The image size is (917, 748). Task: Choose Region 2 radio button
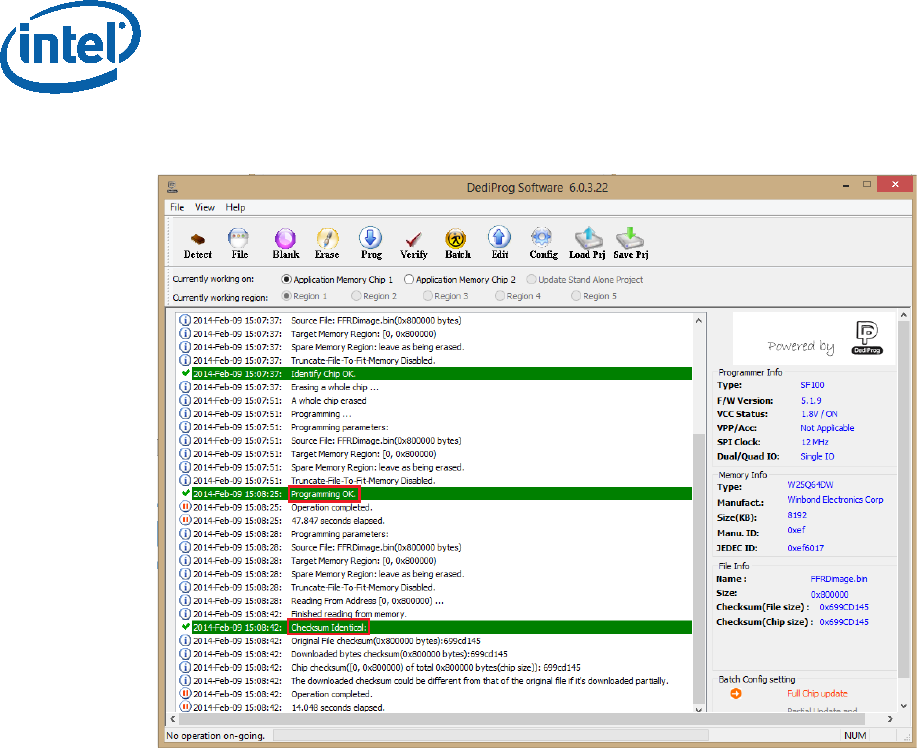[x=374, y=296]
